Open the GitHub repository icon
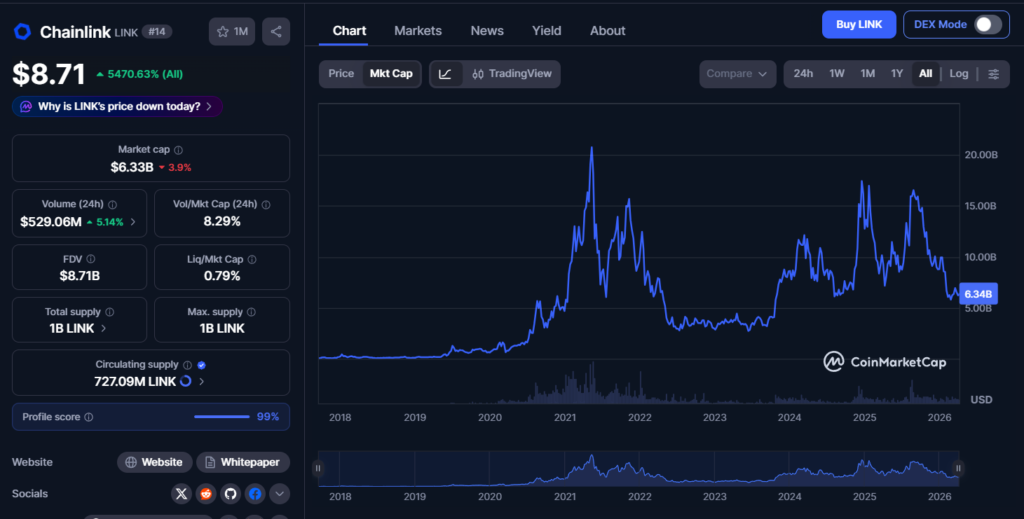This screenshot has width=1024, height=519. click(x=230, y=493)
